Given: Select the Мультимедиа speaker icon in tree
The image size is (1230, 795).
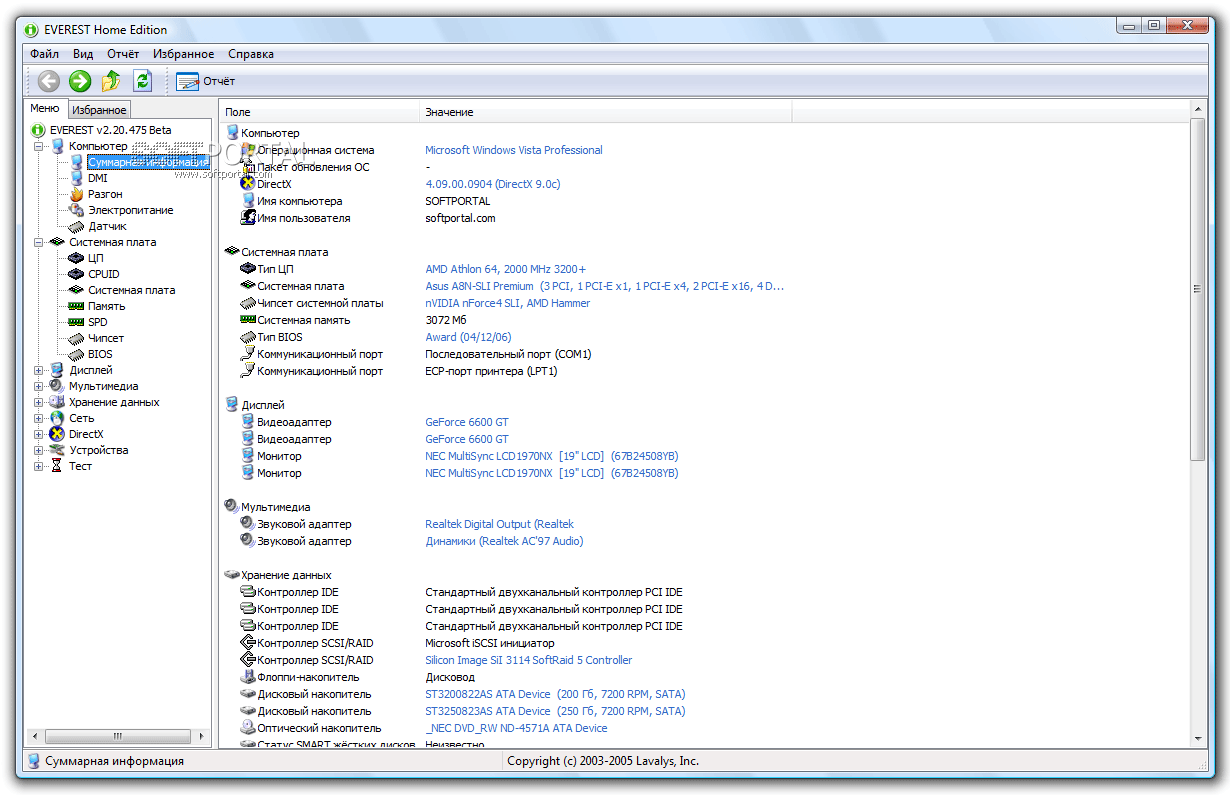Looking at the screenshot, I should coord(57,386).
